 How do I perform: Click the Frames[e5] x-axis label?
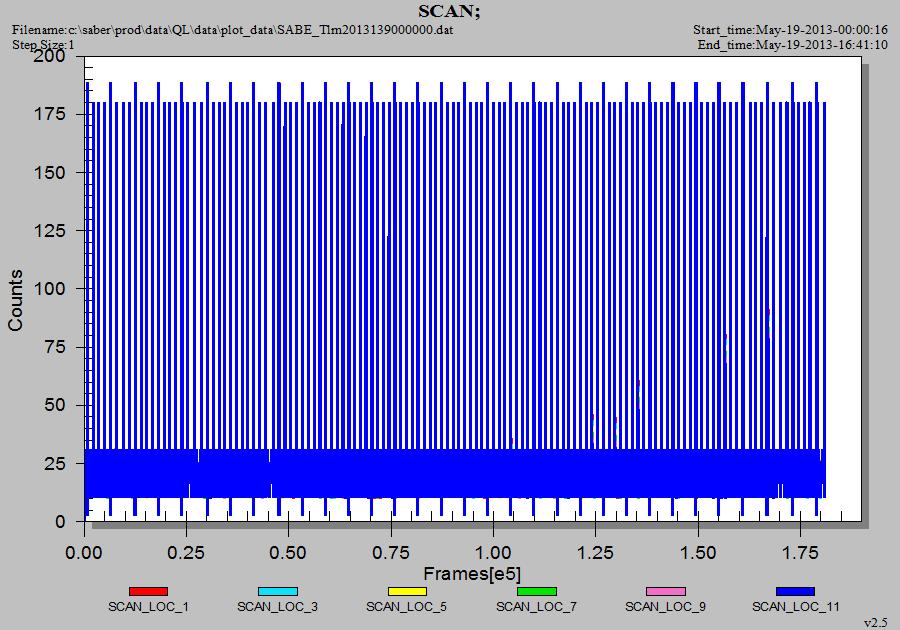click(472, 573)
